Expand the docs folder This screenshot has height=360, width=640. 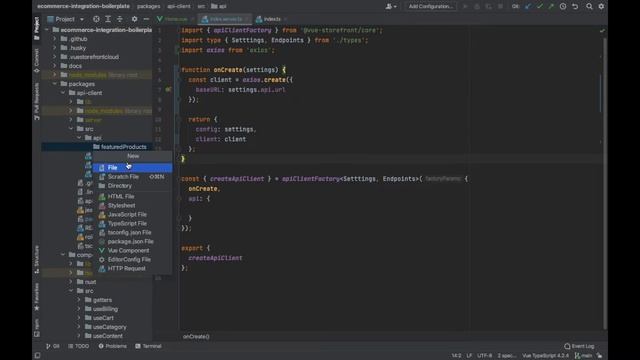(x=55, y=66)
